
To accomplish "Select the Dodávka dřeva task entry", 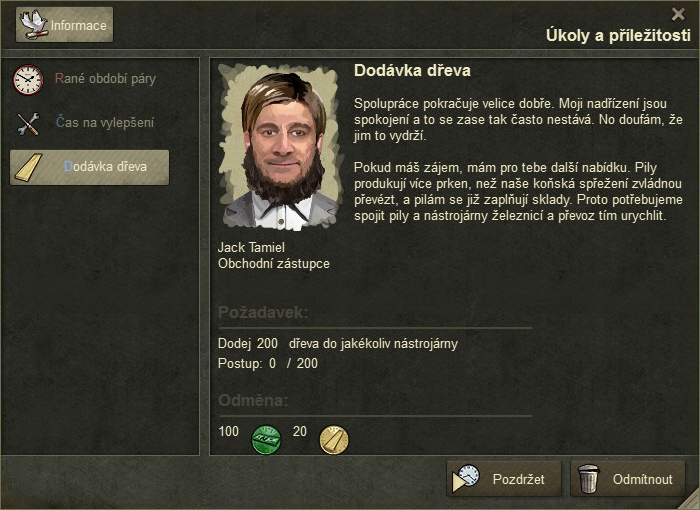I will (89, 167).
